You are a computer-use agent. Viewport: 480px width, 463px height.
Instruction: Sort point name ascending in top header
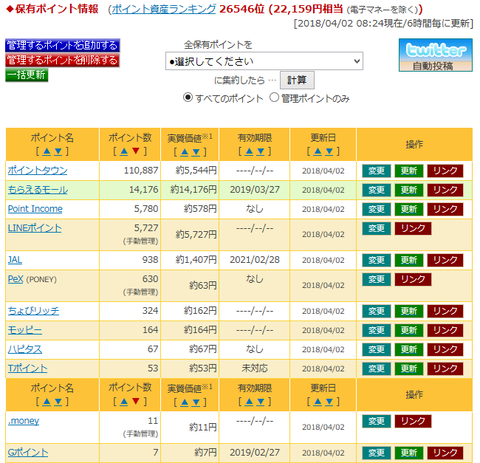[47, 152]
